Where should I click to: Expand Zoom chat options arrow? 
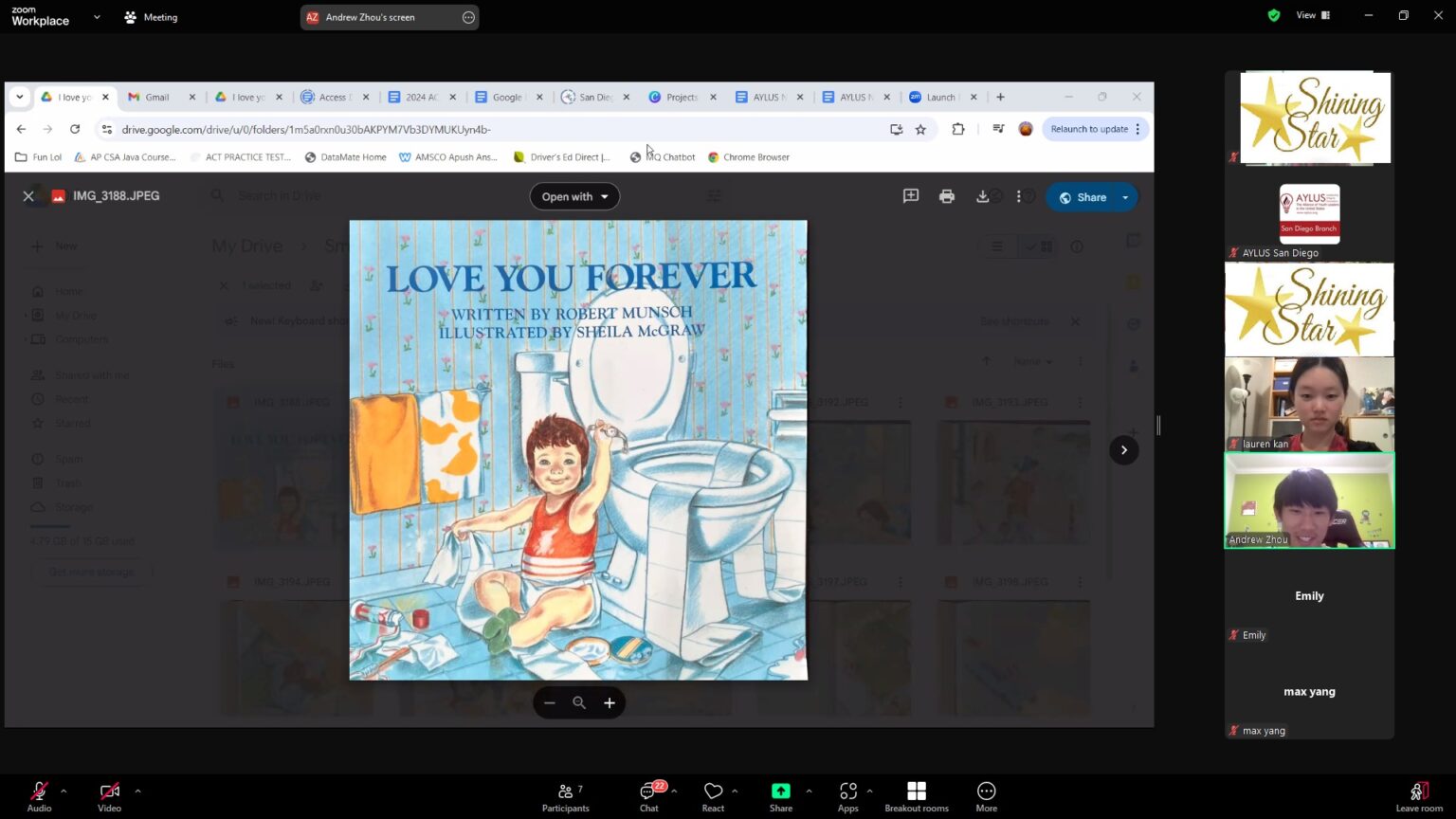[674, 791]
